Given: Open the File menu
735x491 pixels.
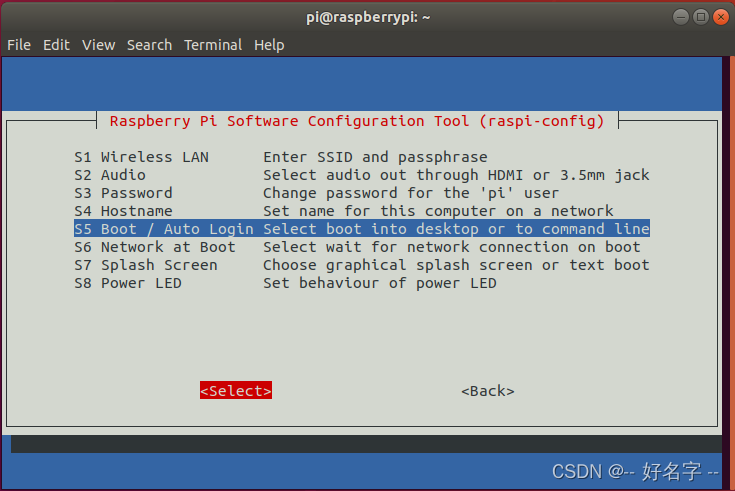Looking at the screenshot, I should point(19,45).
